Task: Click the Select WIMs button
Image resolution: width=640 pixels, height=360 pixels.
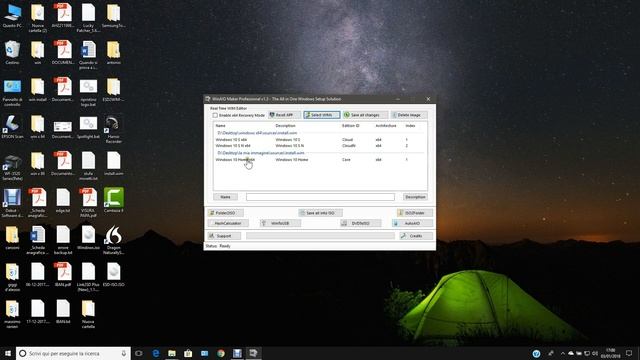Action: pyautogui.click(x=322, y=115)
